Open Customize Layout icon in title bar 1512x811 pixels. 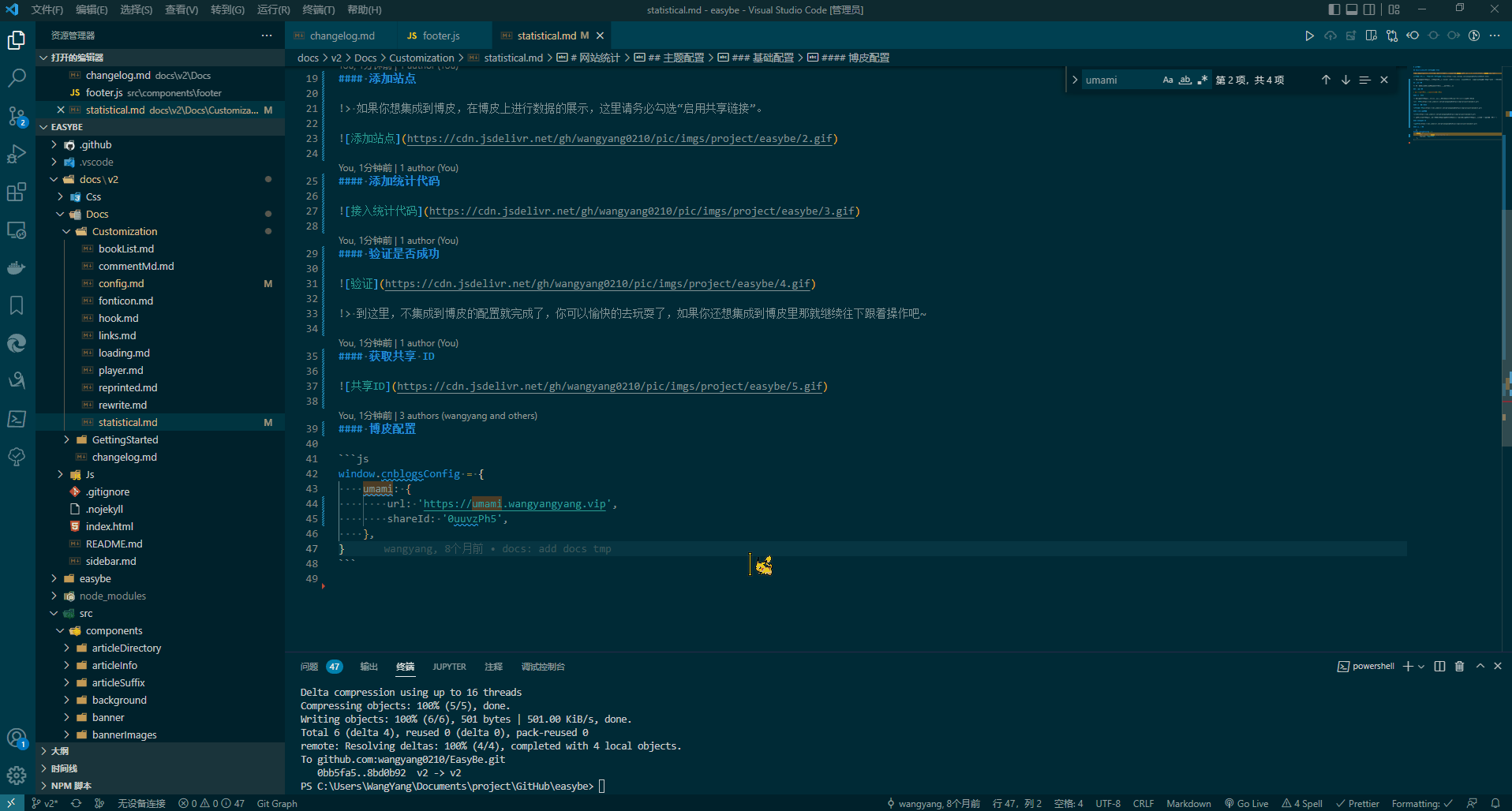[x=1394, y=9]
